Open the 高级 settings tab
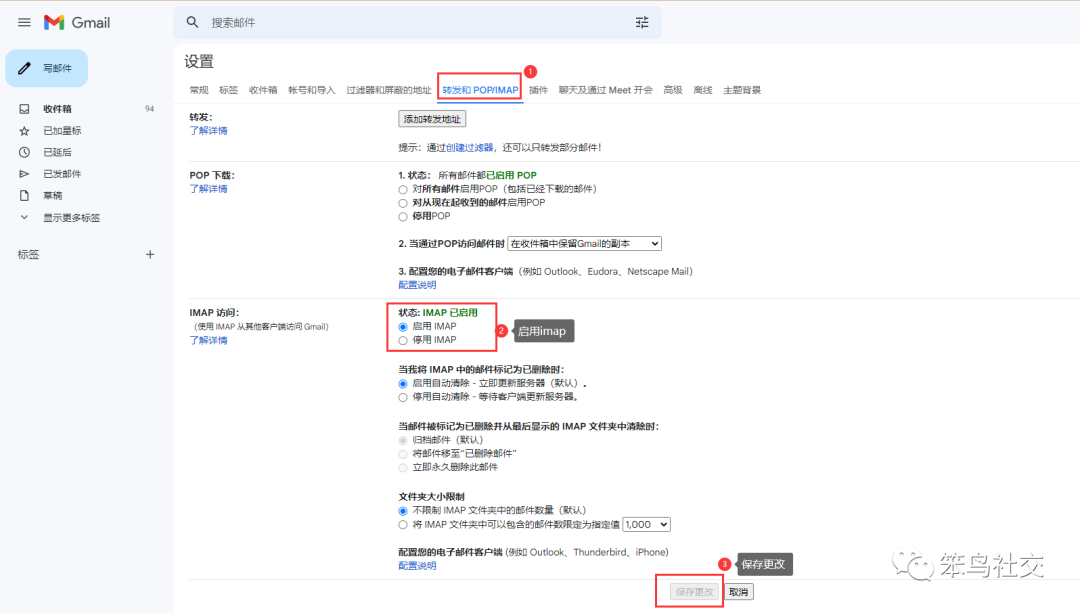The height and width of the screenshot is (613, 1080). click(x=673, y=90)
